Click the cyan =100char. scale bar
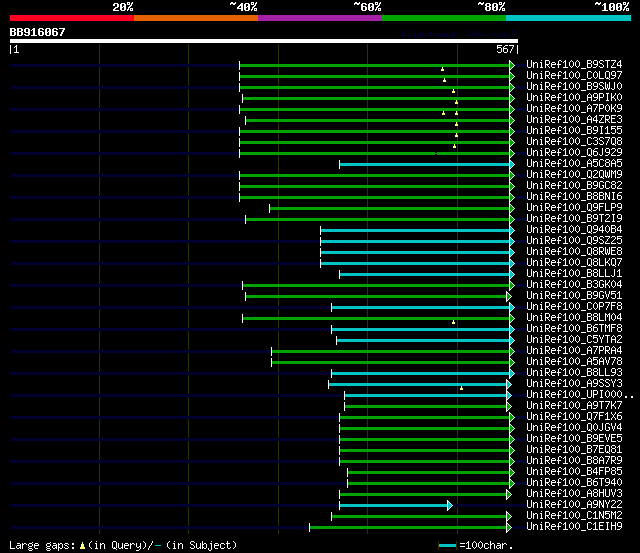The width and height of the screenshot is (640, 553). 447,545
